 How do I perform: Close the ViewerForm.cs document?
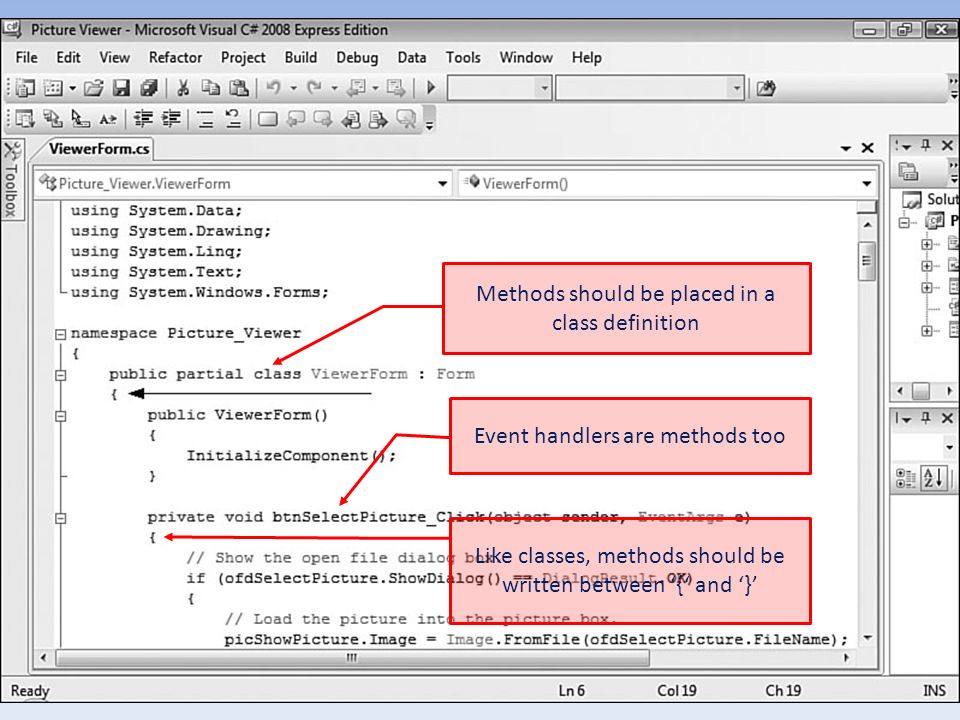pyautogui.click(x=868, y=148)
